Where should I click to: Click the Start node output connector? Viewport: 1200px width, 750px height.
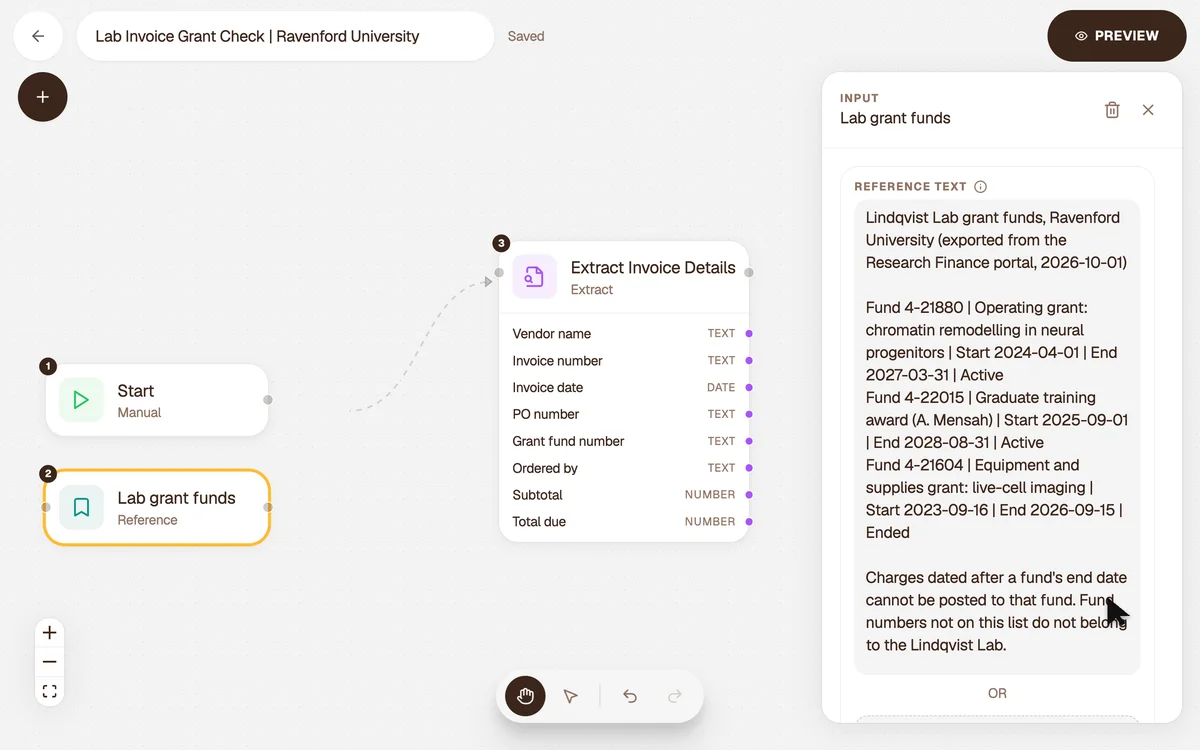click(x=268, y=400)
